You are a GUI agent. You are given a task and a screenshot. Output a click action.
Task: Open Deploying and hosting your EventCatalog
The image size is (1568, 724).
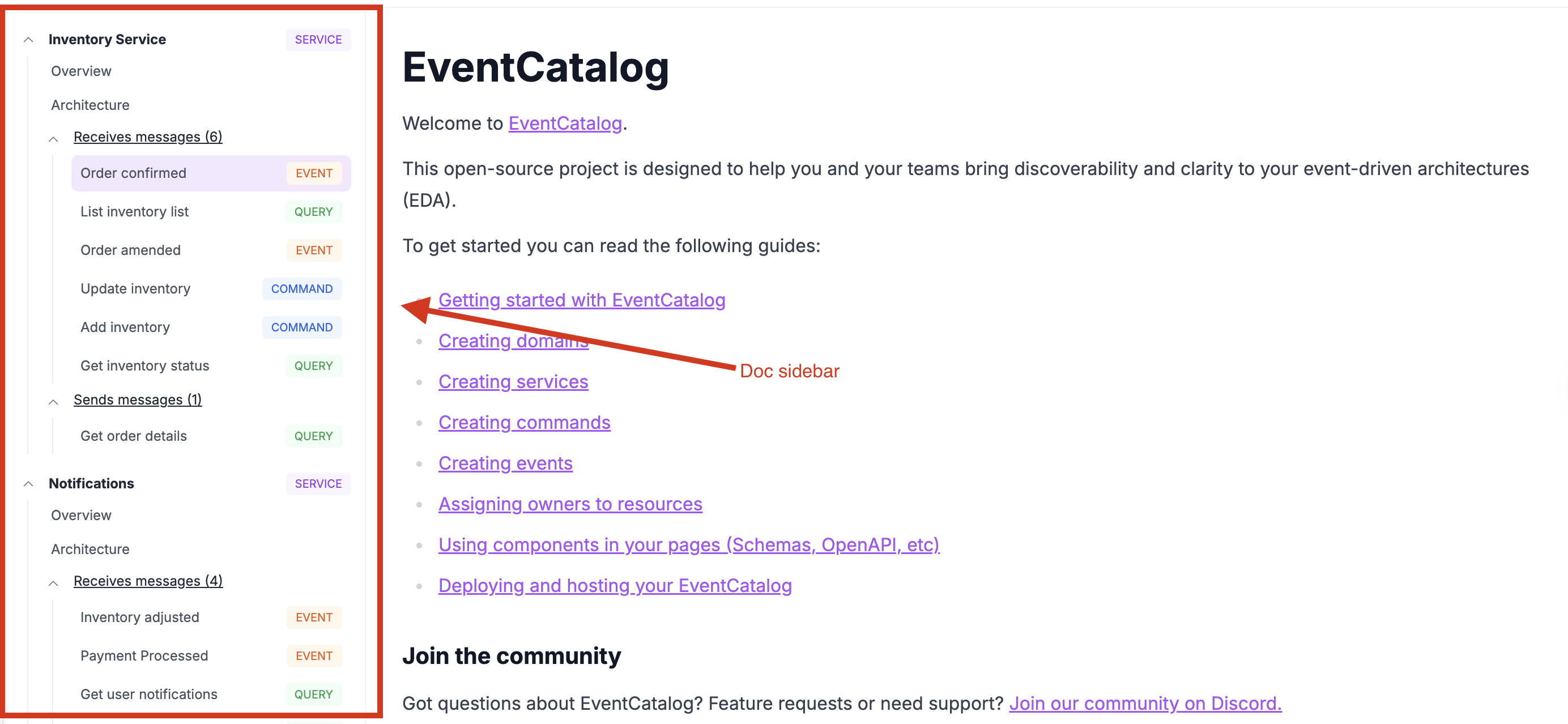tap(614, 586)
